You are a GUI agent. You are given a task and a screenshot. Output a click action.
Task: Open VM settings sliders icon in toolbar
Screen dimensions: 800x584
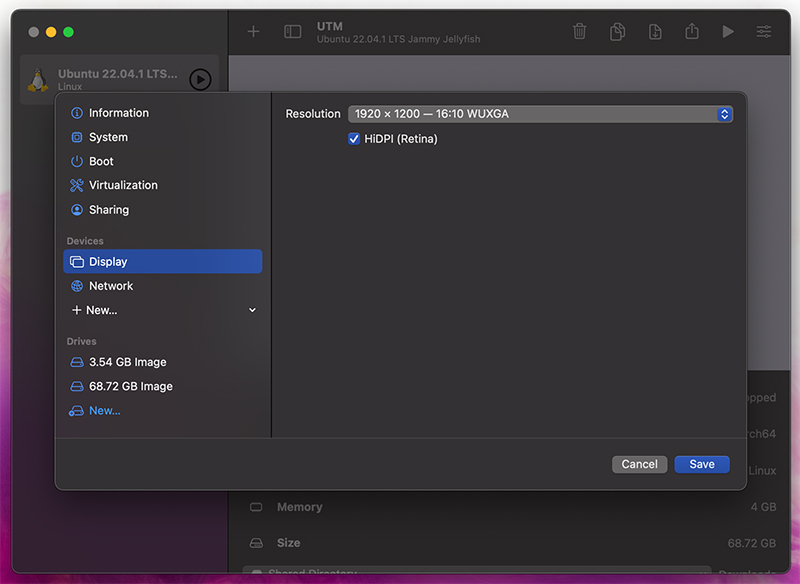point(764,32)
